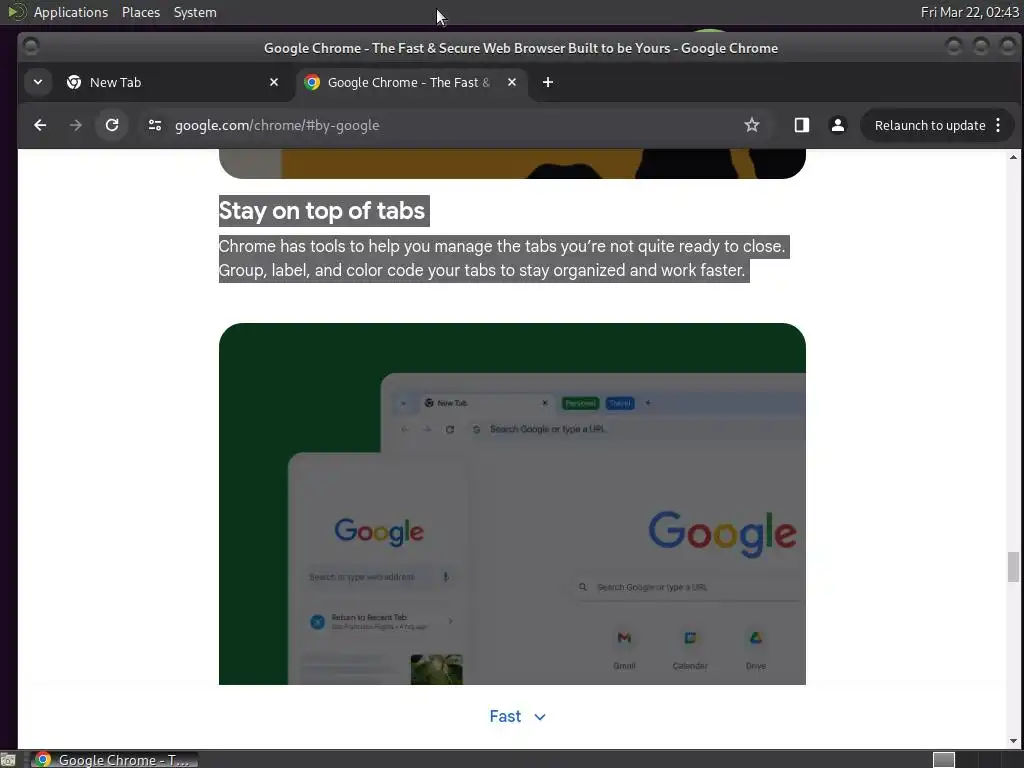Open the side panel
1024x768 pixels.
tap(801, 125)
